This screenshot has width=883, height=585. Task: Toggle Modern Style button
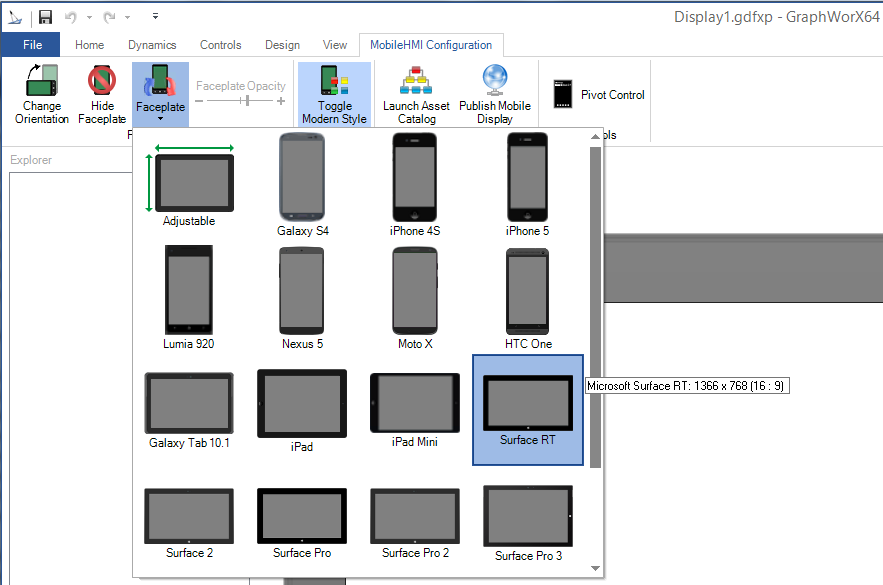[334, 81]
